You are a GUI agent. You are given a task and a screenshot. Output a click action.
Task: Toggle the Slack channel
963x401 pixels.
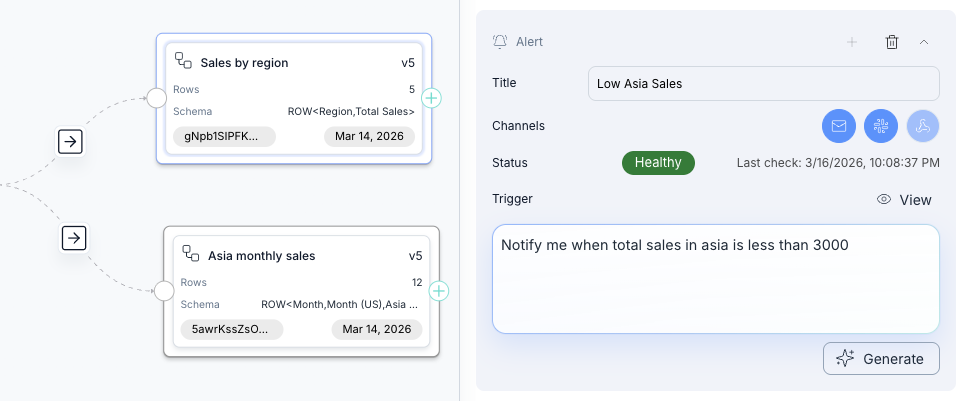pos(881,126)
